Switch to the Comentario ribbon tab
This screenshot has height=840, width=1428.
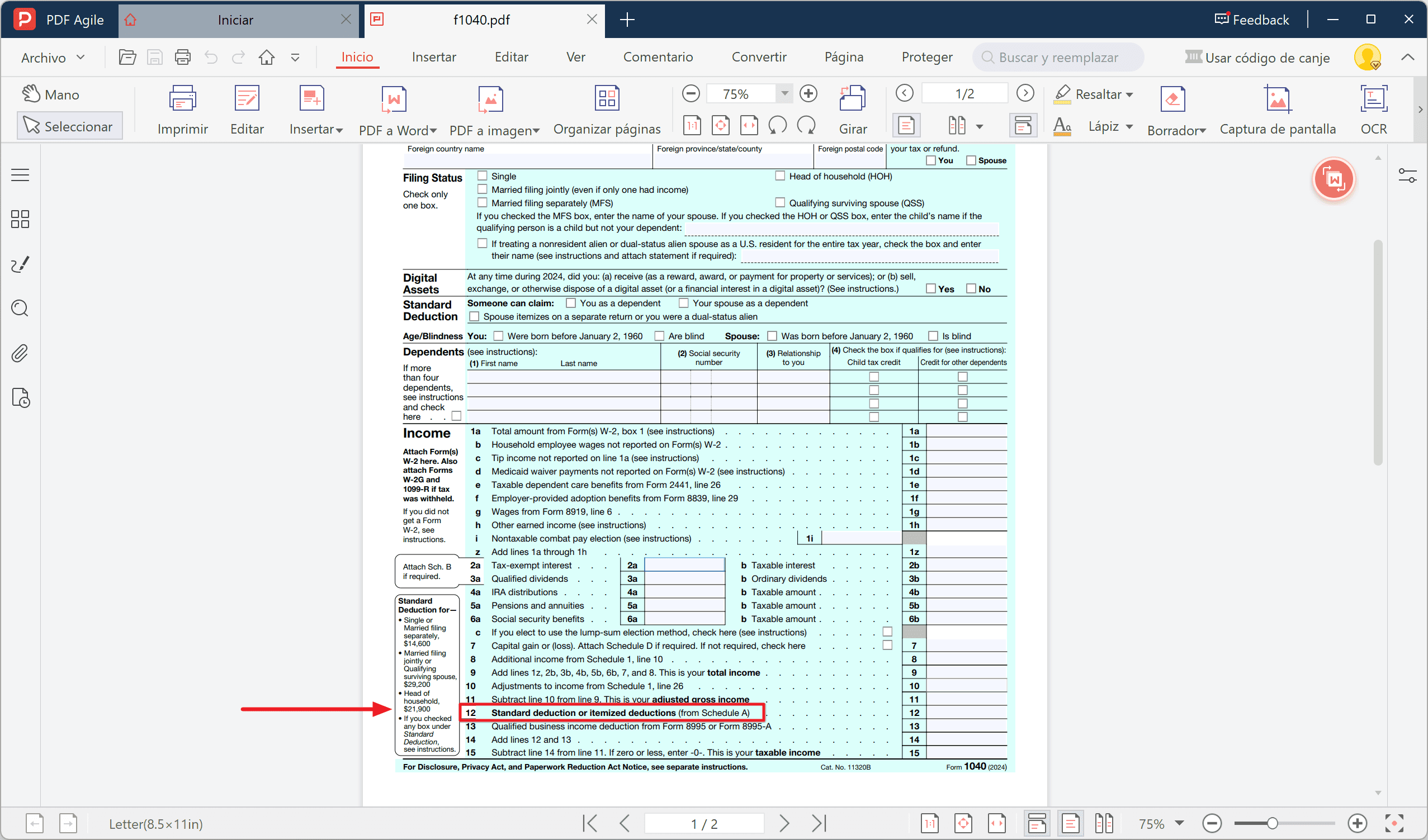click(658, 57)
